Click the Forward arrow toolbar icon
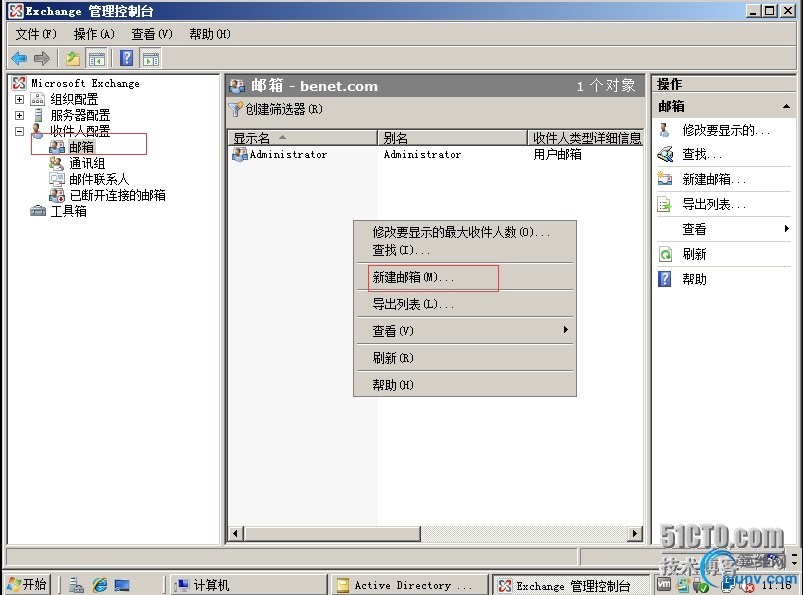This screenshot has height=595, width=803. (x=41, y=58)
